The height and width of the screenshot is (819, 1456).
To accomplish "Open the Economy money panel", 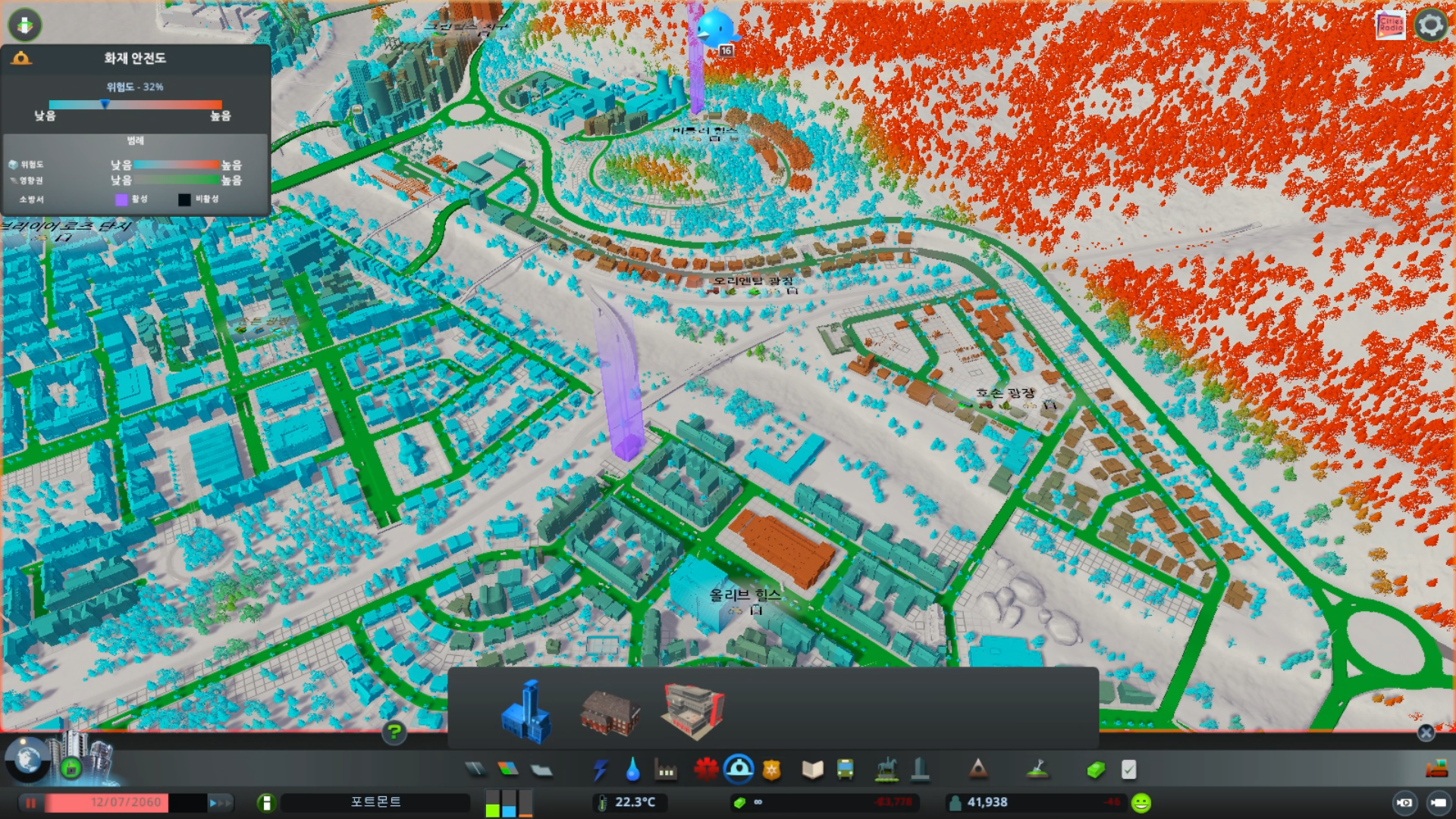I will (x=1094, y=770).
